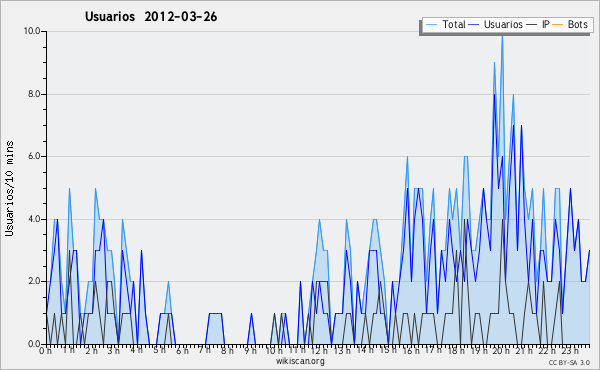This screenshot has width=600, height=370.
Task: Click the '1 h' x-axis label
Action: [68, 350]
